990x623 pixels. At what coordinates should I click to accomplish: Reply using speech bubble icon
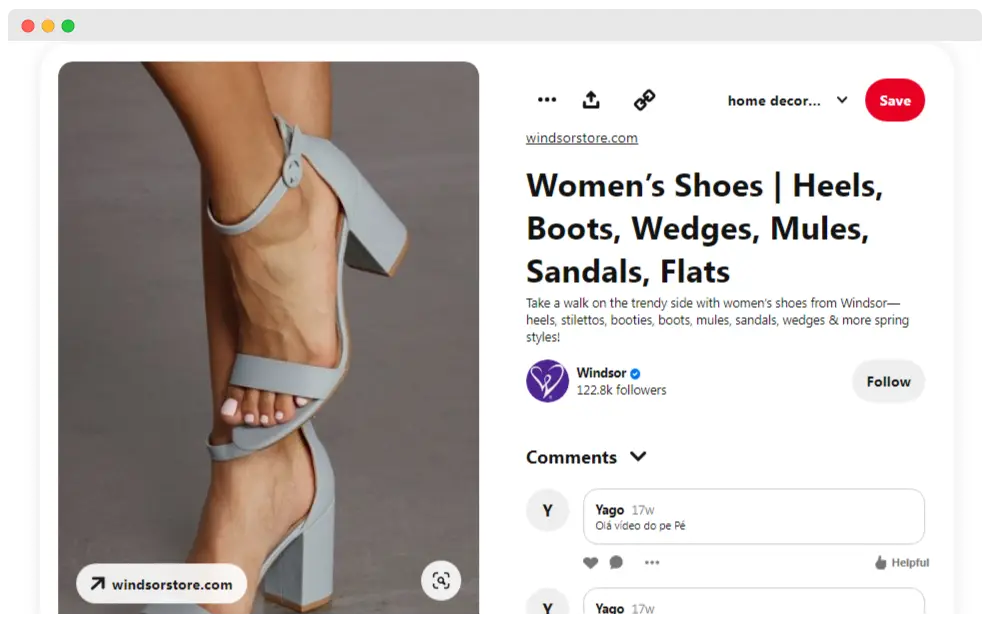click(616, 562)
